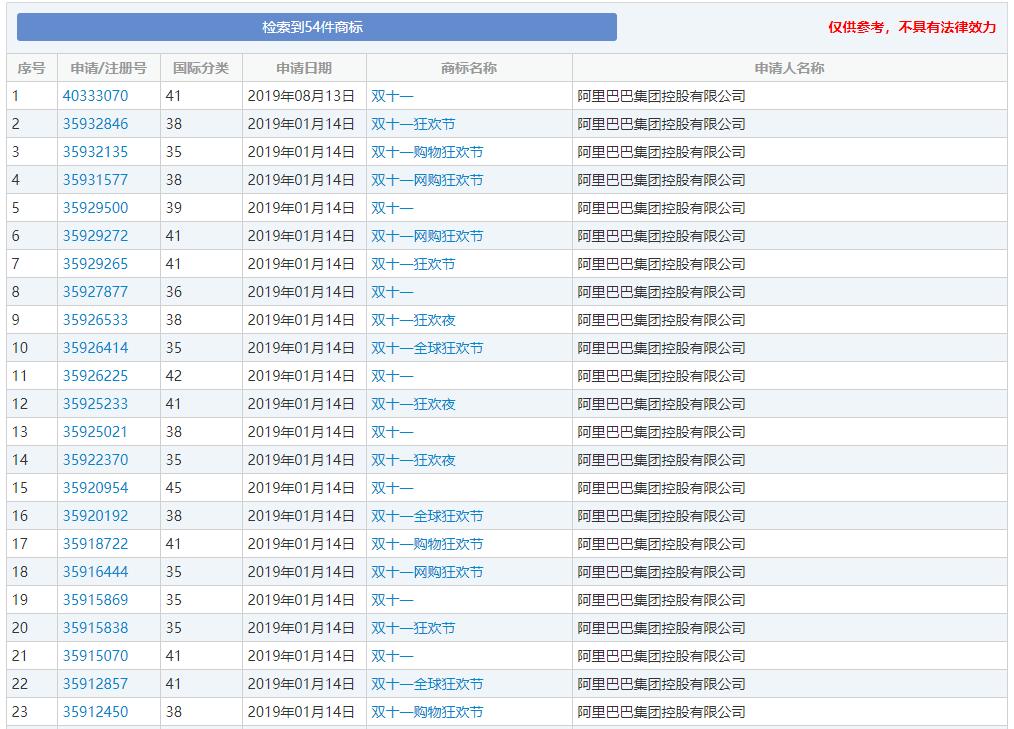Click 双十一 trademark in row 8
The width and height of the screenshot is (1014, 729).
click(x=392, y=292)
